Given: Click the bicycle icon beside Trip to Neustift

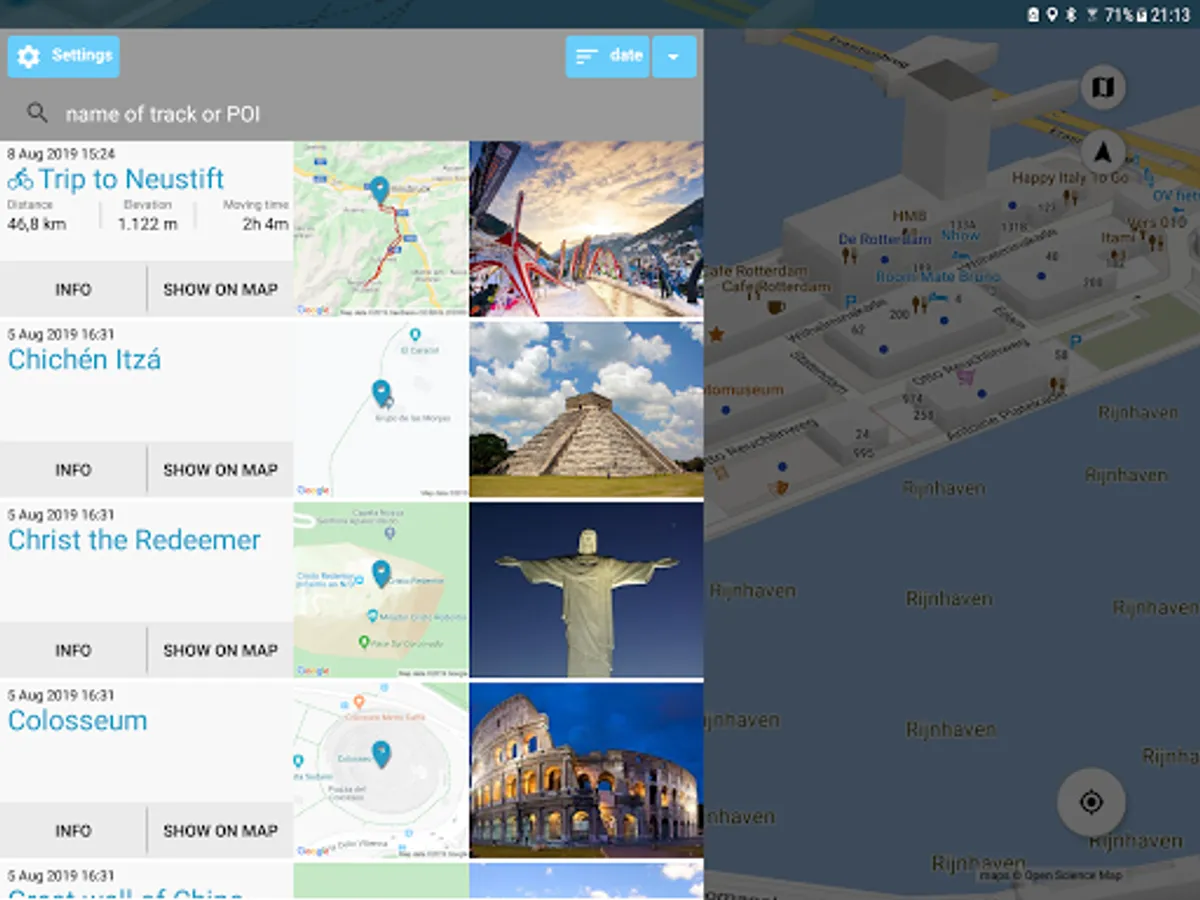Looking at the screenshot, I should pyautogui.click(x=21, y=180).
